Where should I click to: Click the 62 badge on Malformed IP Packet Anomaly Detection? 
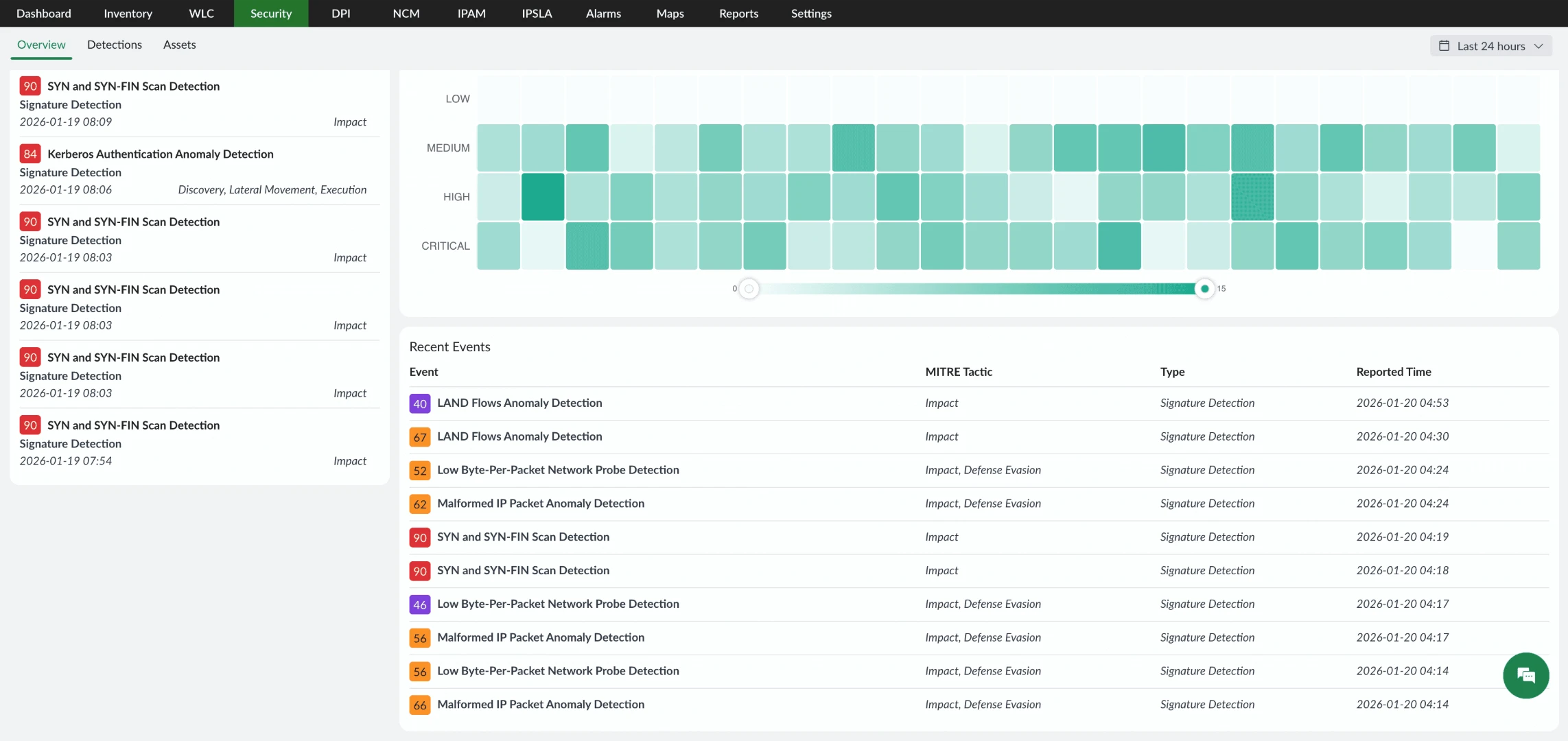[419, 503]
